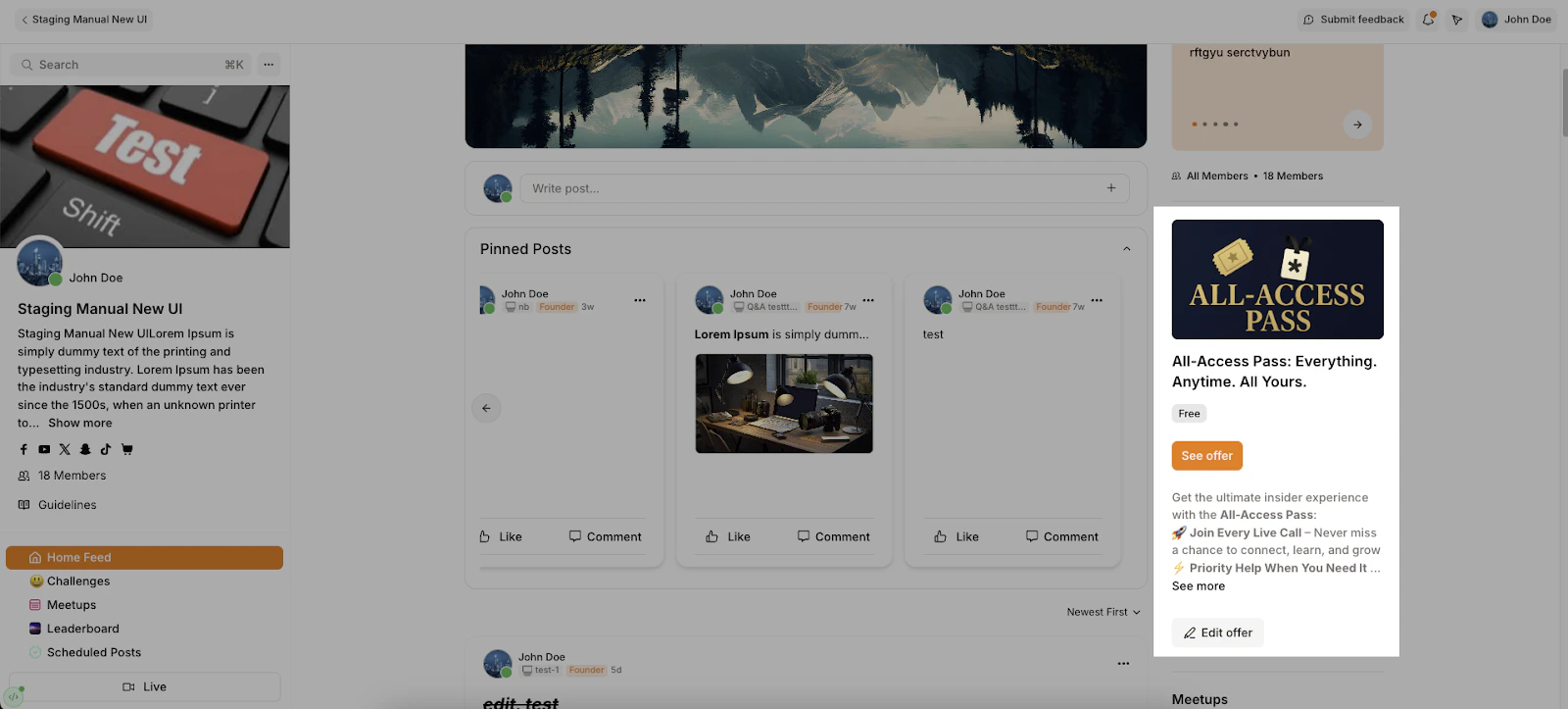
Task: Expand community description with Show more
Action: (x=80, y=423)
